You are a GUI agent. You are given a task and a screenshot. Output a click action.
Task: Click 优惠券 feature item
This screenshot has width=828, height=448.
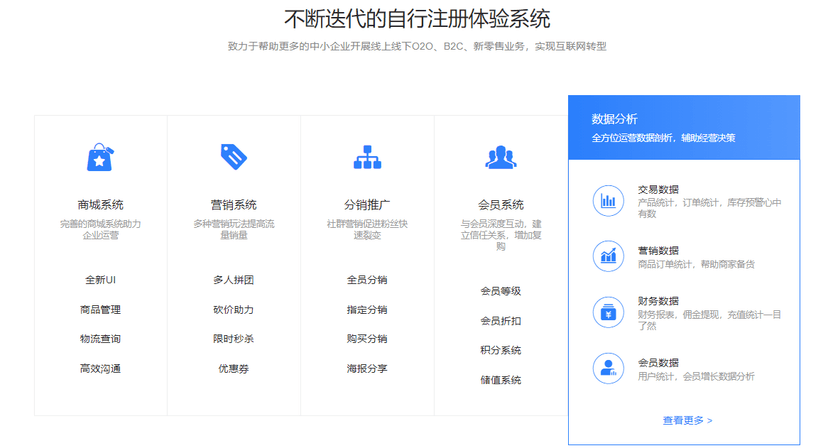click(233, 369)
